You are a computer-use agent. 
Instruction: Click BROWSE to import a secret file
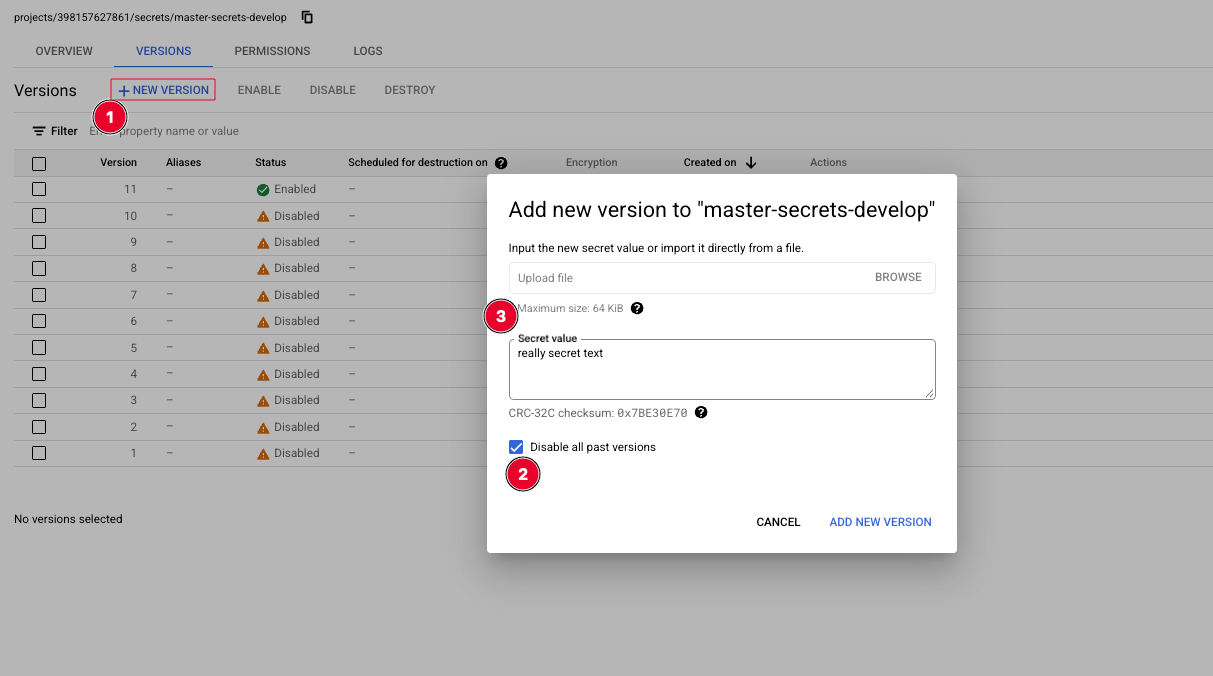(897, 277)
